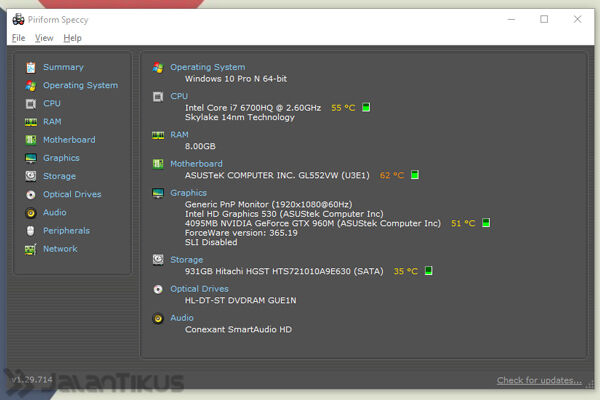This screenshot has width=600, height=400.
Task: Click the Motherboard icon in sidebar
Action: (31, 140)
